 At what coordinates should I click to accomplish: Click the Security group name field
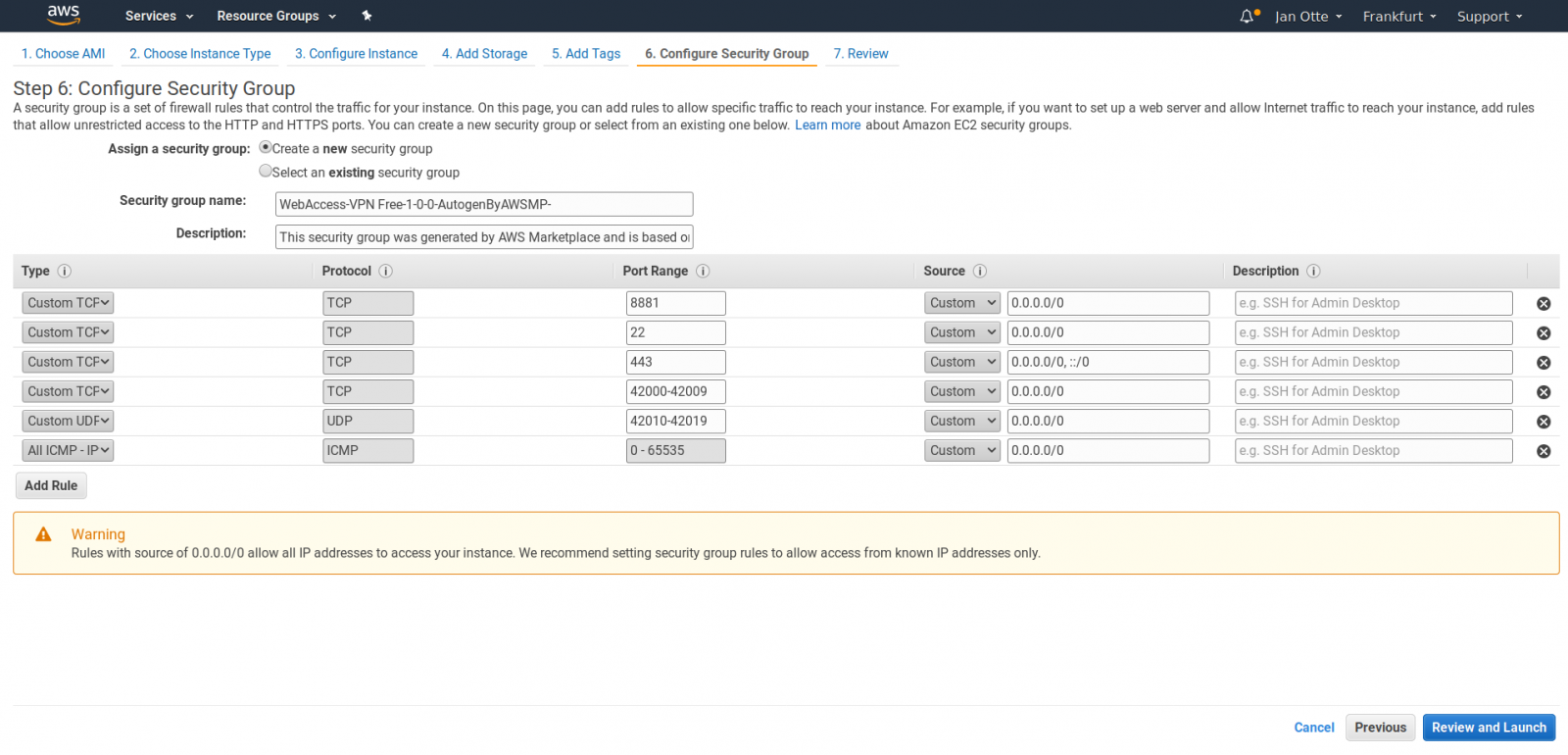coord(484,204)
